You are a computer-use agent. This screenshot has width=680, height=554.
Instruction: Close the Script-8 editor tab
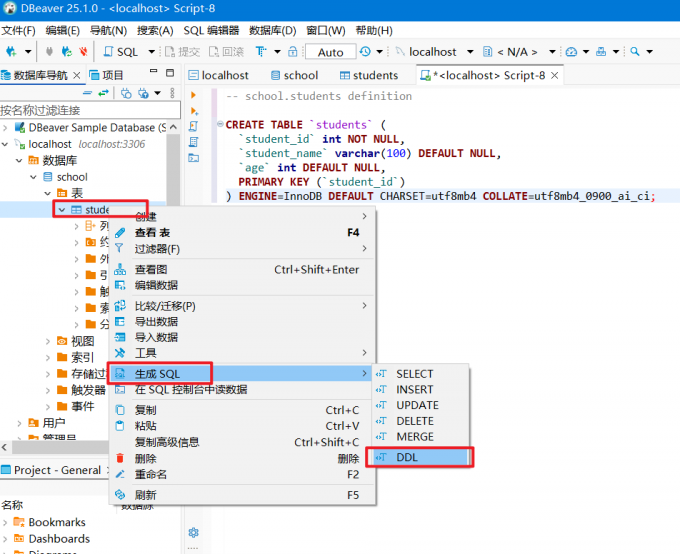click(x=554, y=75)
